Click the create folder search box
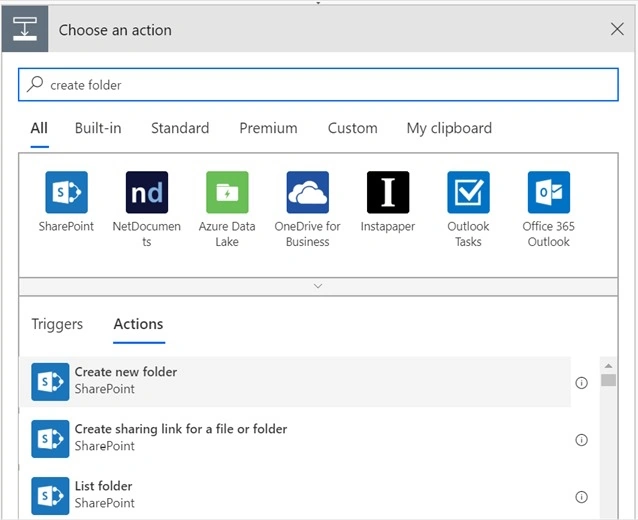 pos(318,85)
